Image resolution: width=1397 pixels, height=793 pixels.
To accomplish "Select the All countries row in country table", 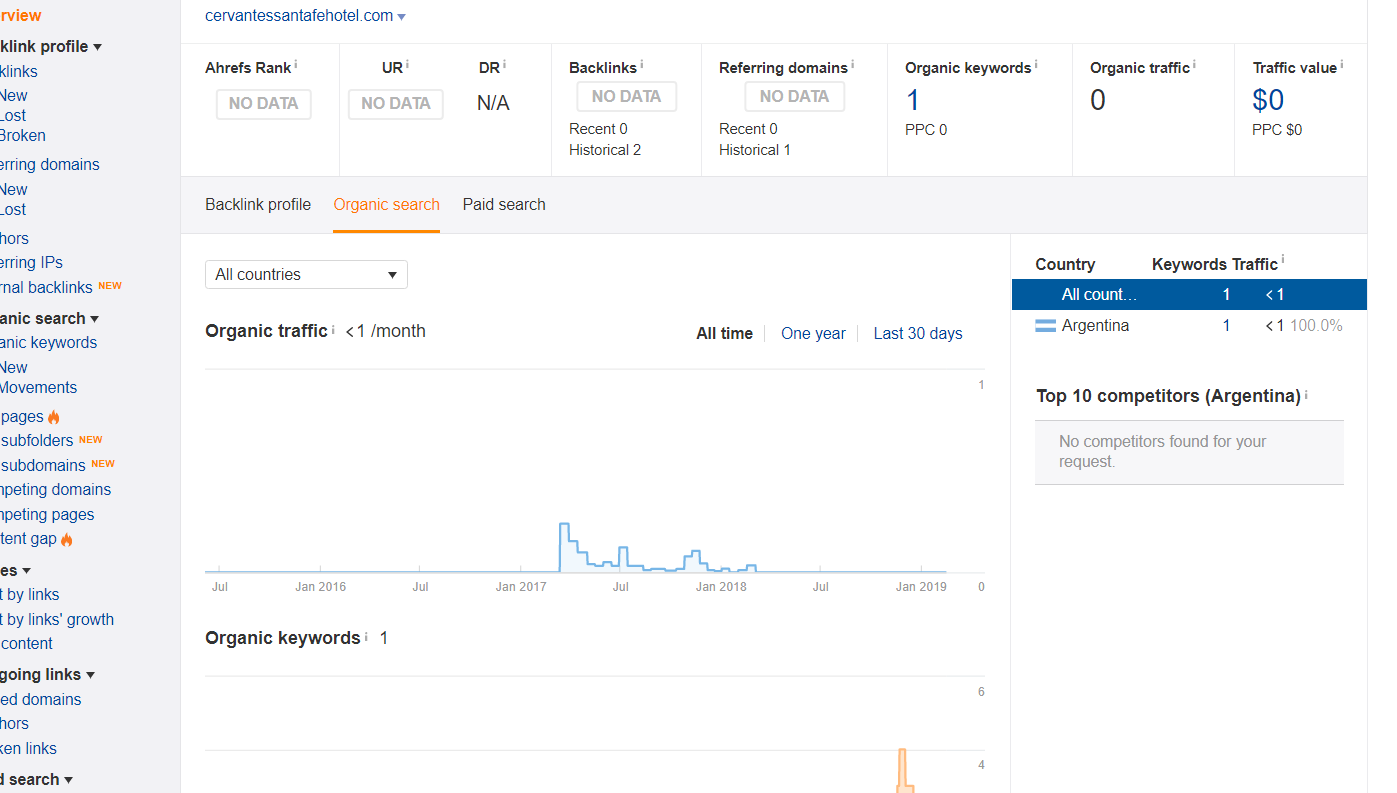I will (1189, 294).
